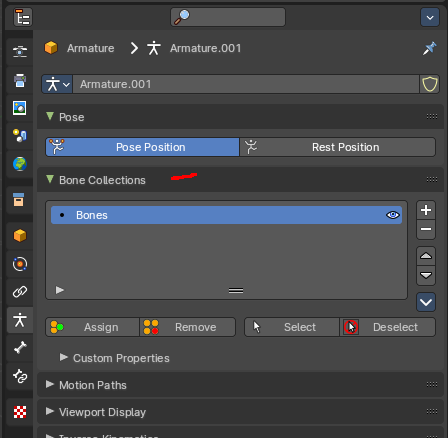
Task: Toggle fake user shield icon
Action: [429, 84]
